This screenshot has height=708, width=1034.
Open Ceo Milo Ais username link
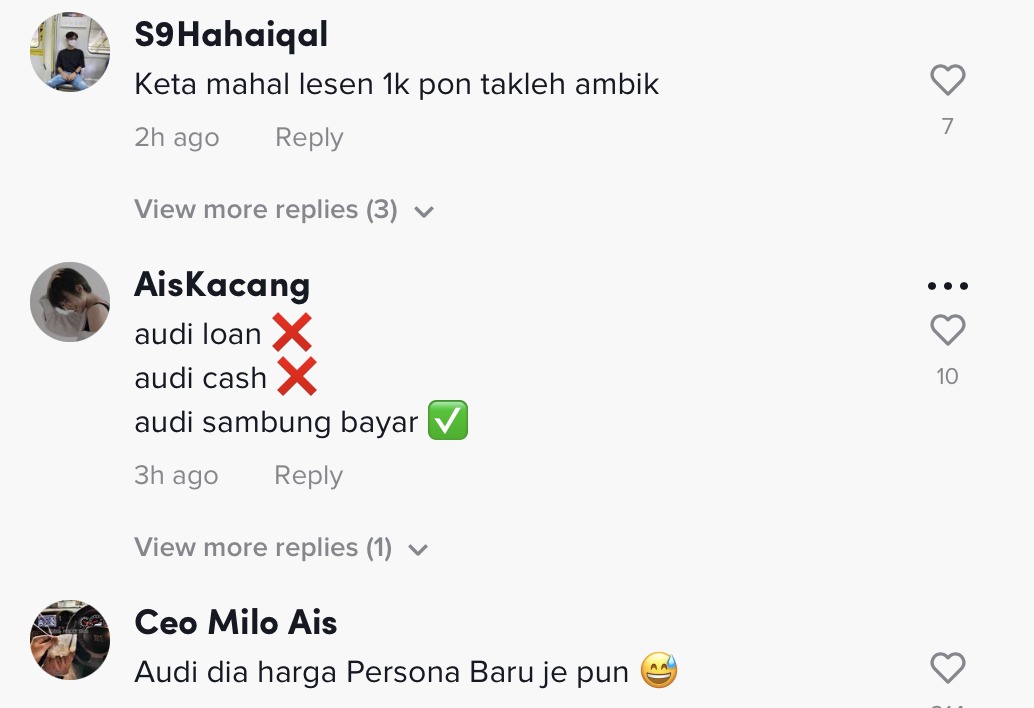coord(235,622)
